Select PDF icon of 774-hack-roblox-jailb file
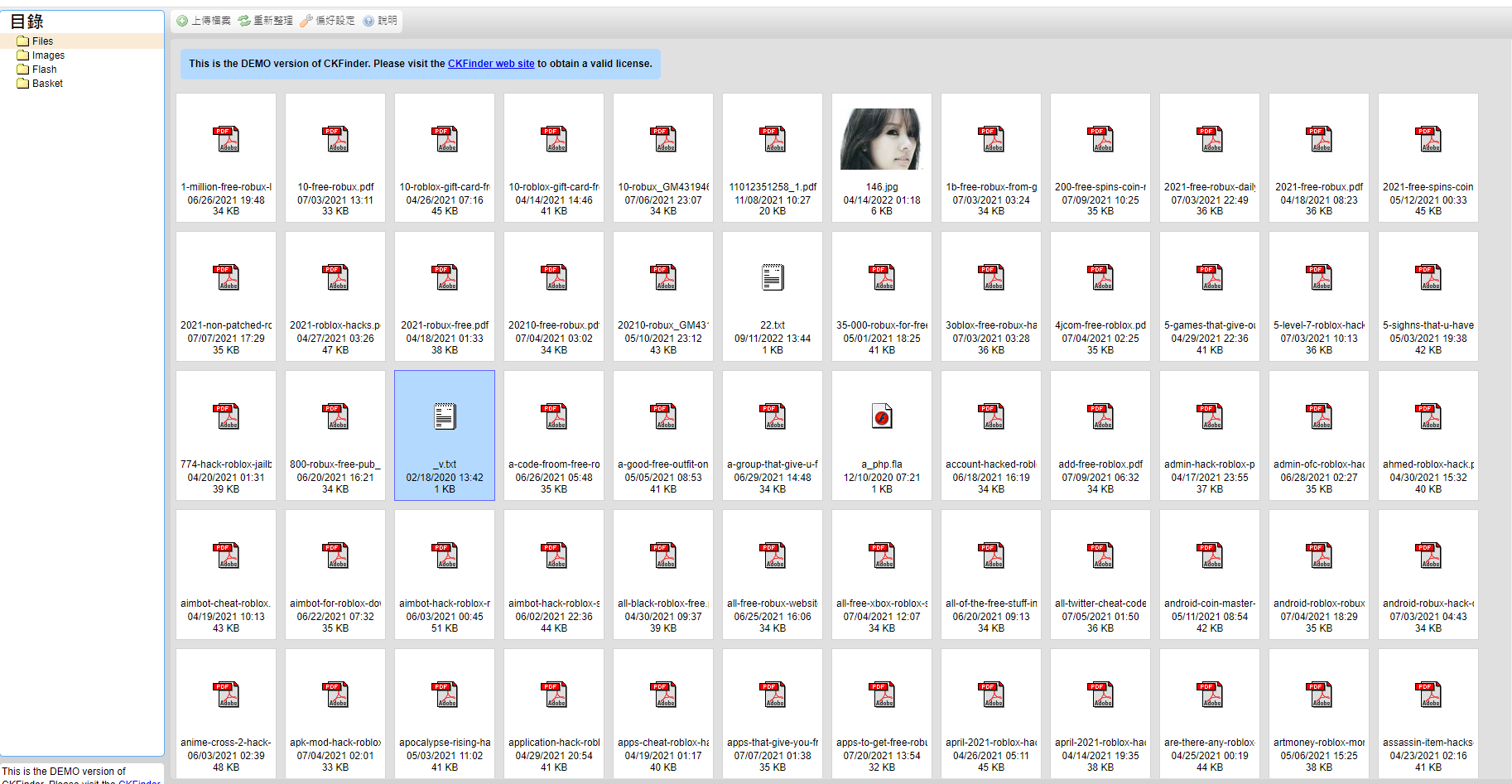Image resolution: width=1512 pixels, height=784 pixels. [226, 416]
